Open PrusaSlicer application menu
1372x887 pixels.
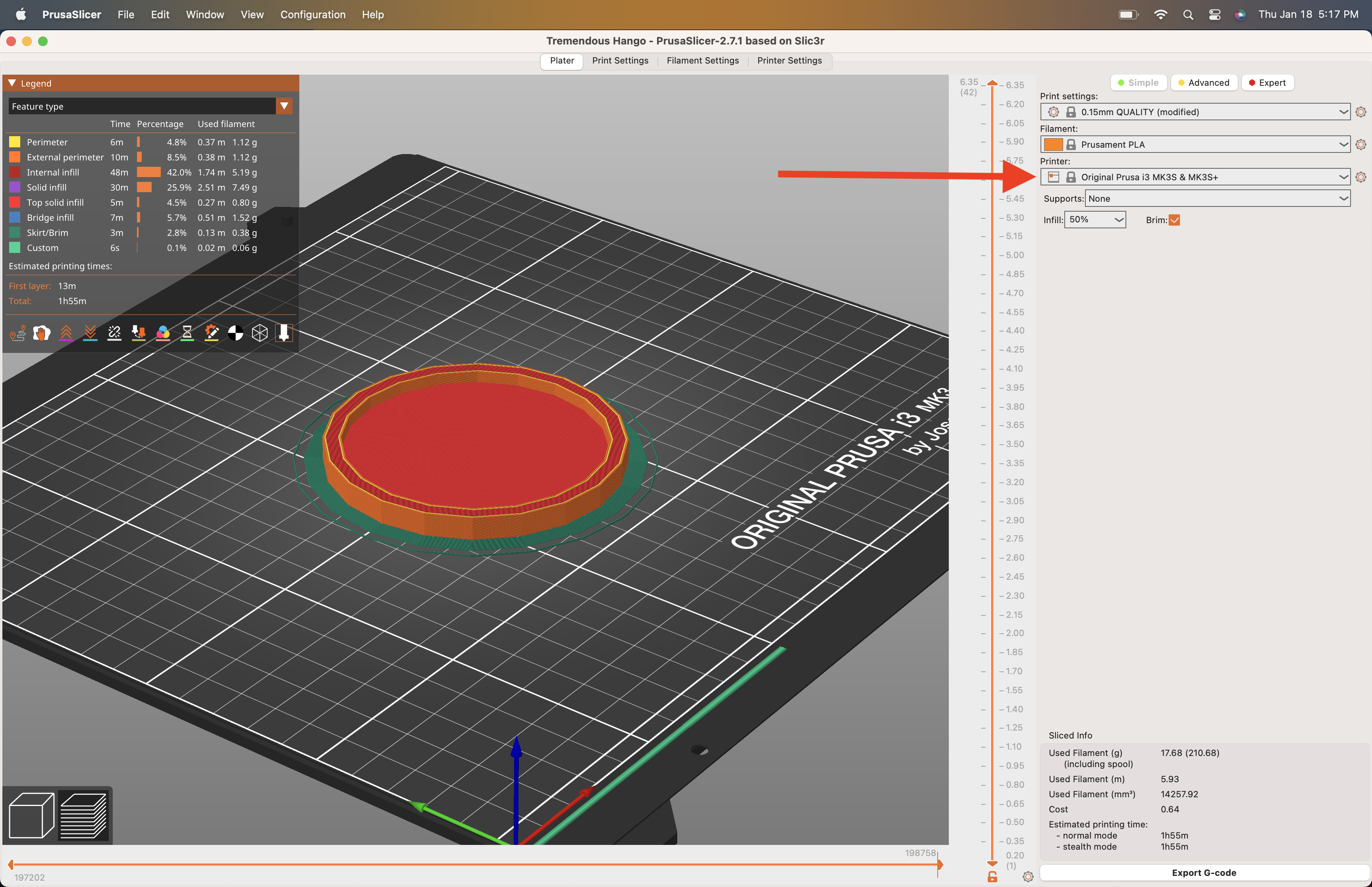(71, 14)
